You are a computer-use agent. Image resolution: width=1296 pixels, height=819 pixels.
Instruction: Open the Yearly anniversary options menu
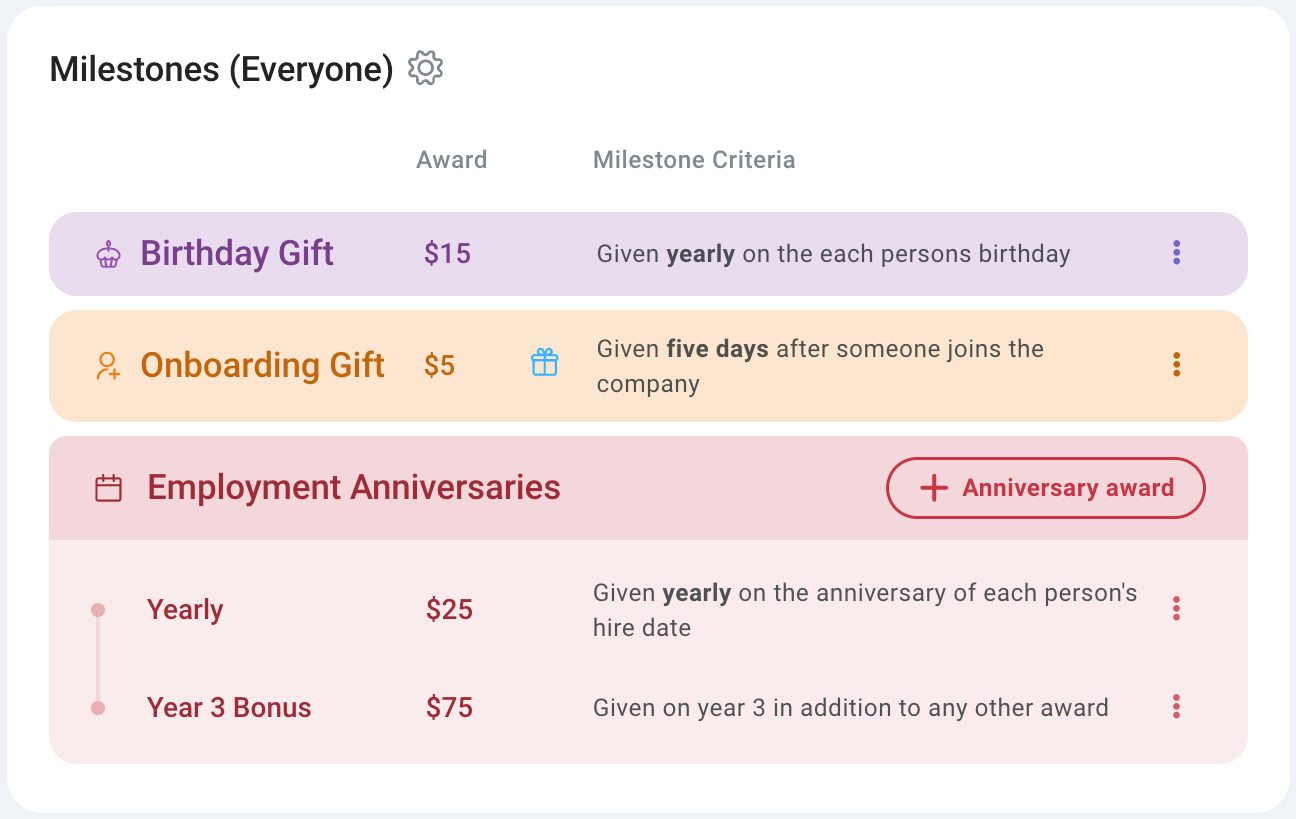click(x=1177, y=608)
